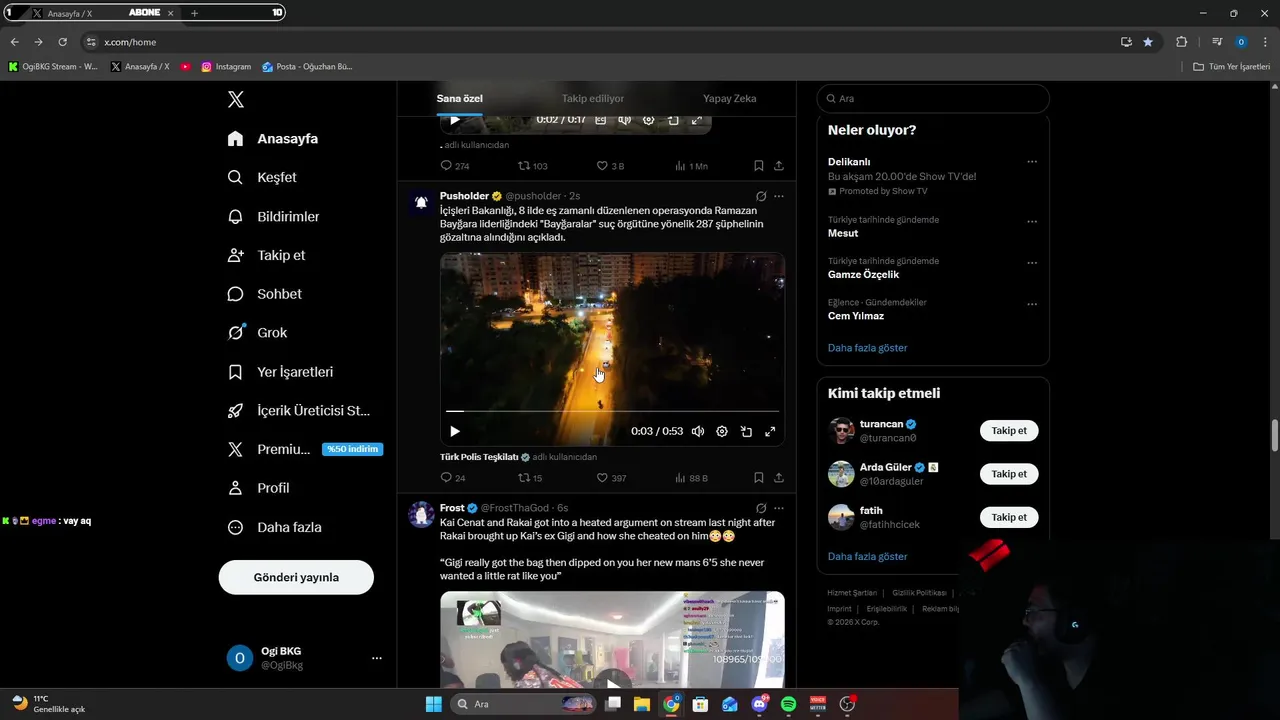Like the Pusholder post
The height and width of the screenshot is (720, 1280).
pos(611,478)
